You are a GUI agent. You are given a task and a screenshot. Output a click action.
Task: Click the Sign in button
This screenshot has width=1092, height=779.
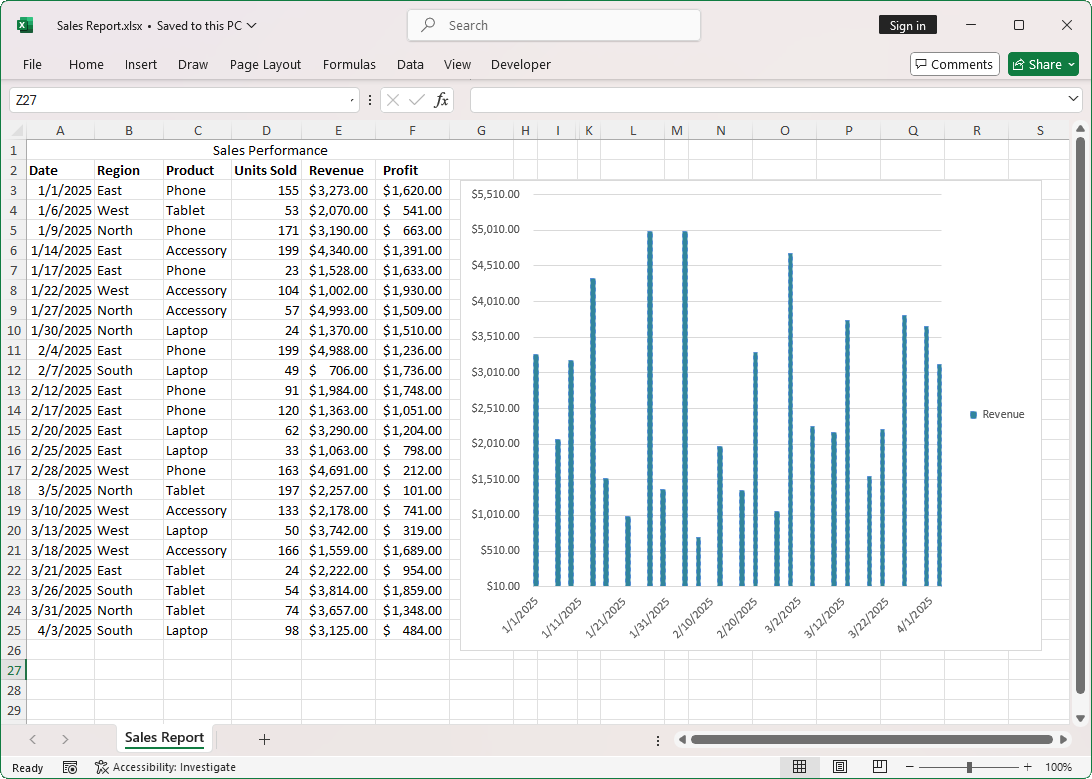(907, 24)
